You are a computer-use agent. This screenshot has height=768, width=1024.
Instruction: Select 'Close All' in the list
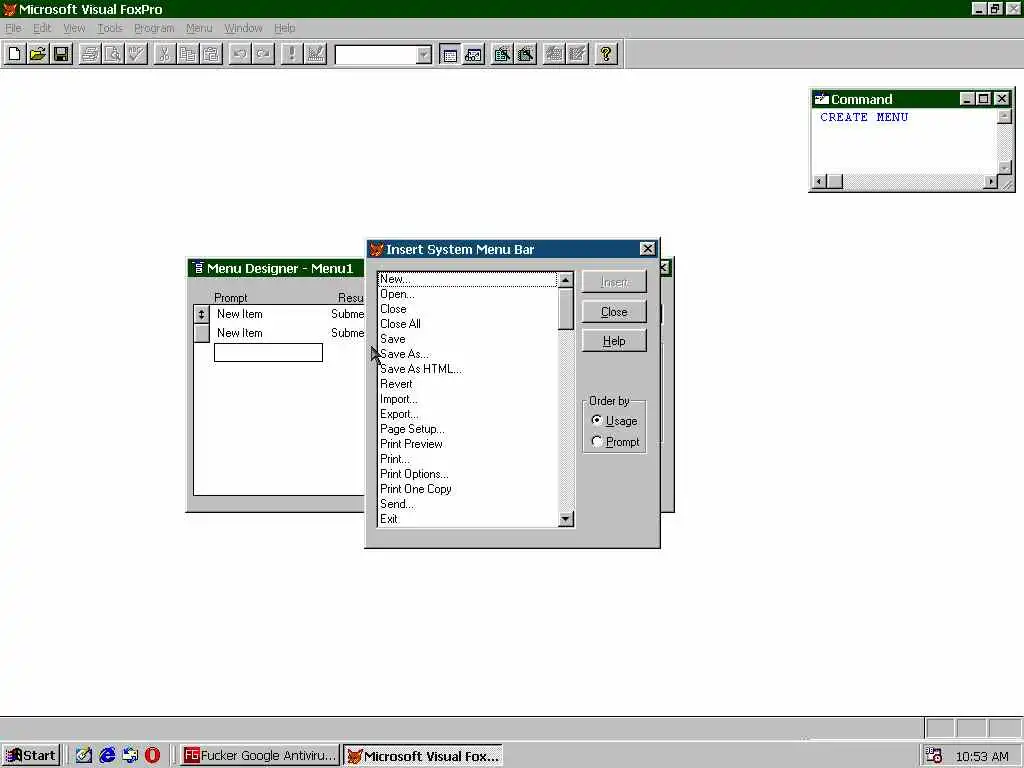468,324
